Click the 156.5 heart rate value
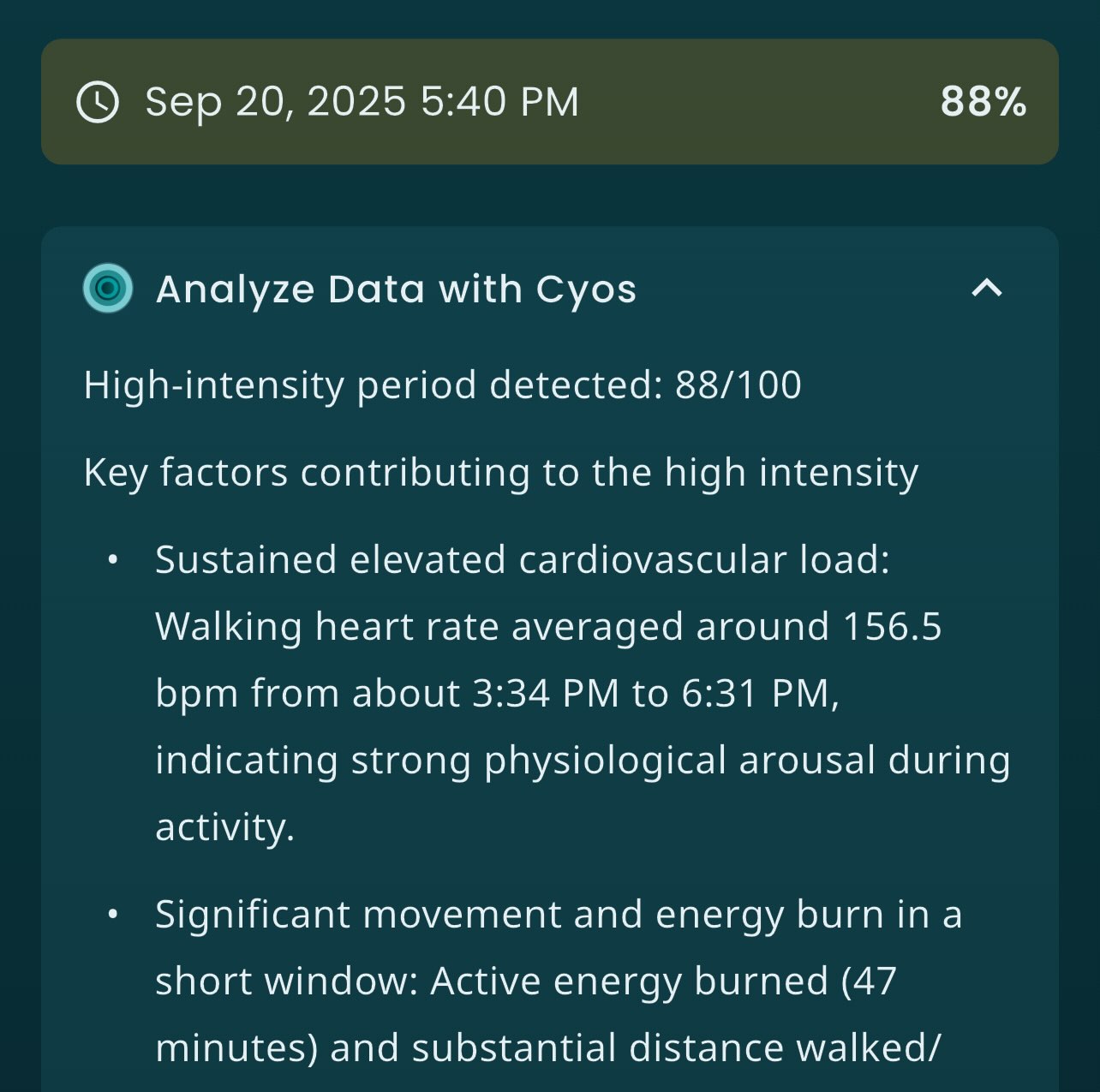The width and height of the screenshot is (1100, 1092). pyautogui.click(x=892, y=627)
